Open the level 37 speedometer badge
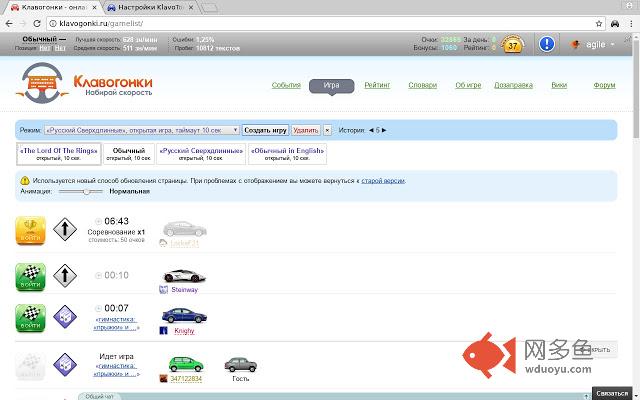 513,44
